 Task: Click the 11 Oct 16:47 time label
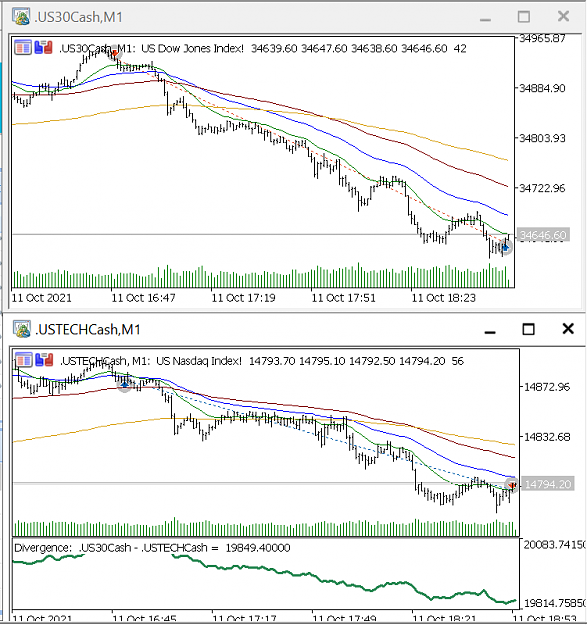(x=143, y=298)
